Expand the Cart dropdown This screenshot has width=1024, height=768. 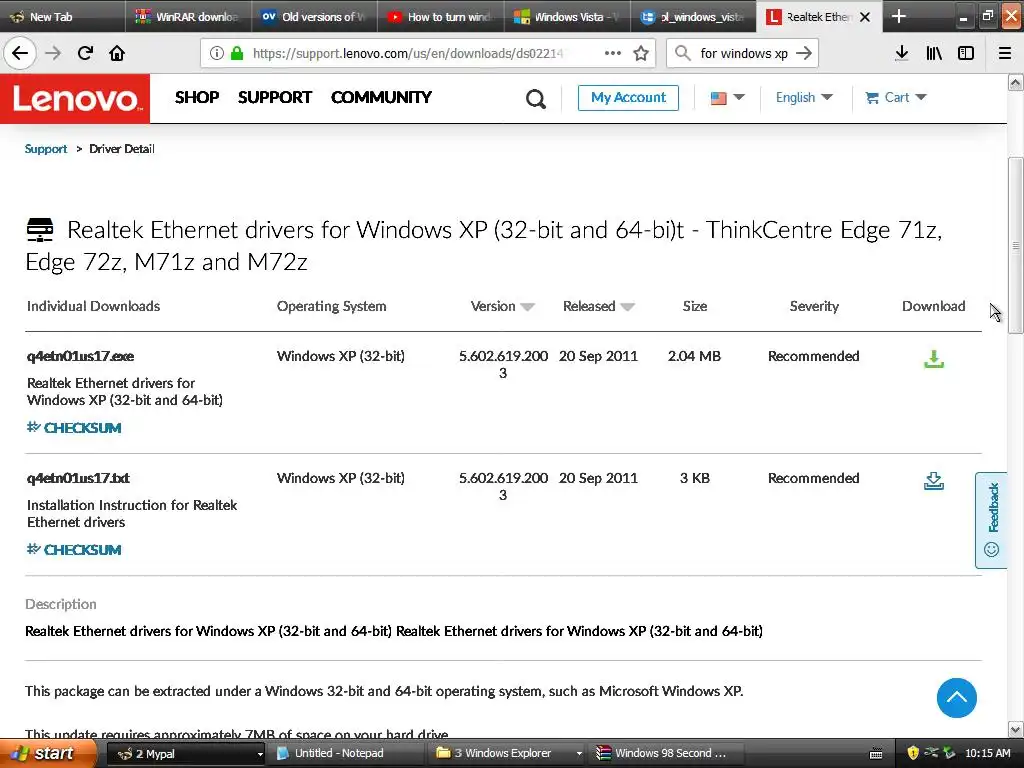[895, 97]
